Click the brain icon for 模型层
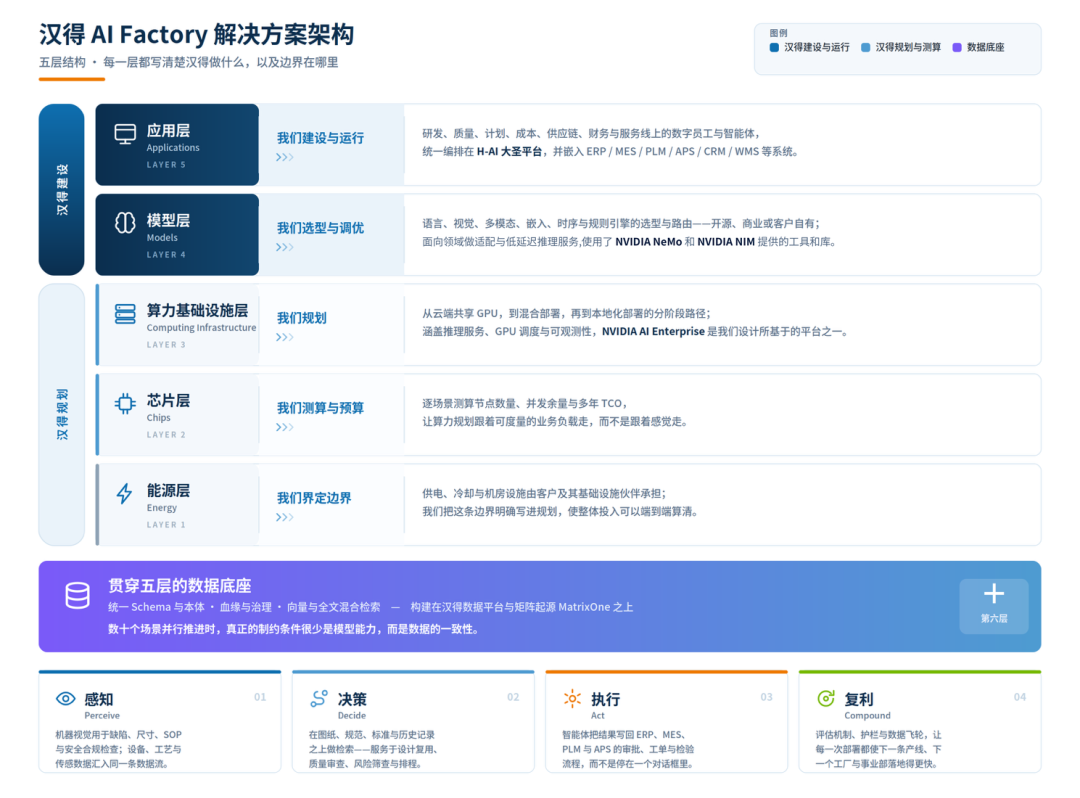The image size is (1080, 798). [x=125, y=223]
